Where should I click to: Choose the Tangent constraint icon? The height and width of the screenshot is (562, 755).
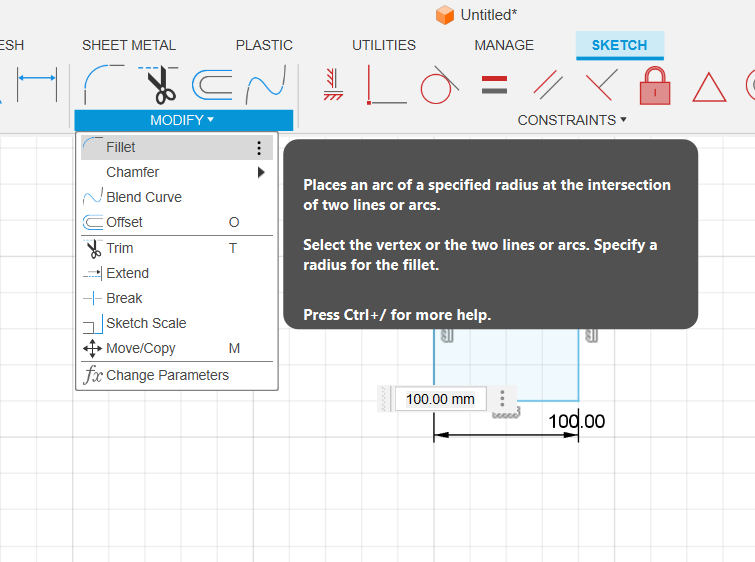tap(439, 85)
